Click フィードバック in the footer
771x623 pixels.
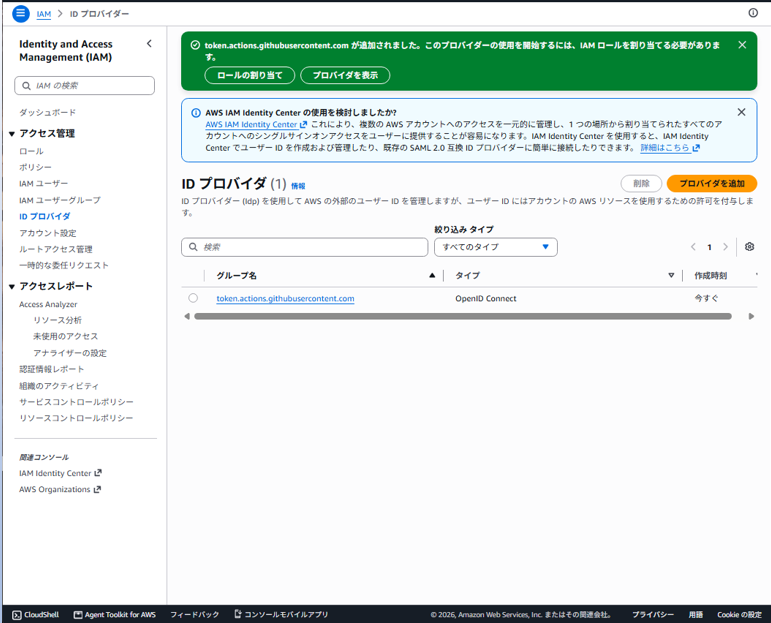pyautogui.click(x=194, y=615)
